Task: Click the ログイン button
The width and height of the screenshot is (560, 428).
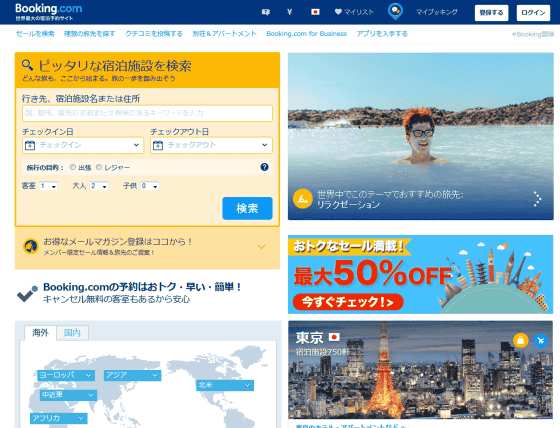Action: pos(533,13)
